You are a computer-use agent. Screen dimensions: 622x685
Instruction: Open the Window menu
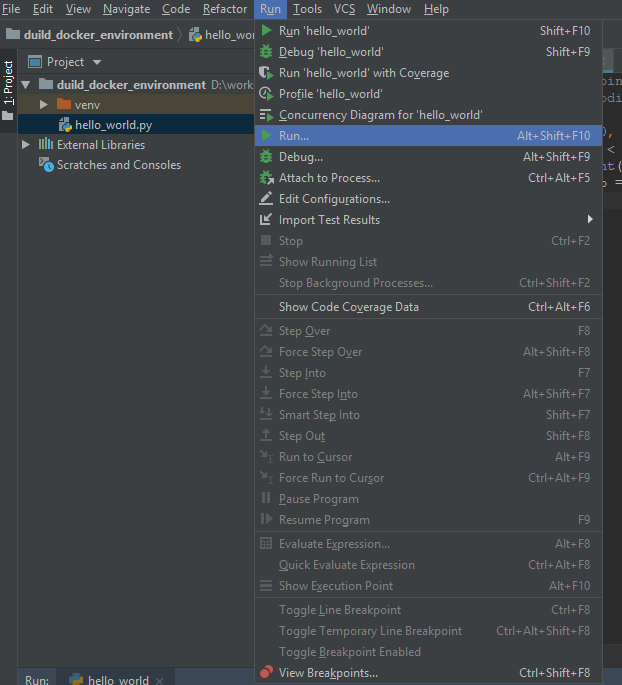pos(389,9)
